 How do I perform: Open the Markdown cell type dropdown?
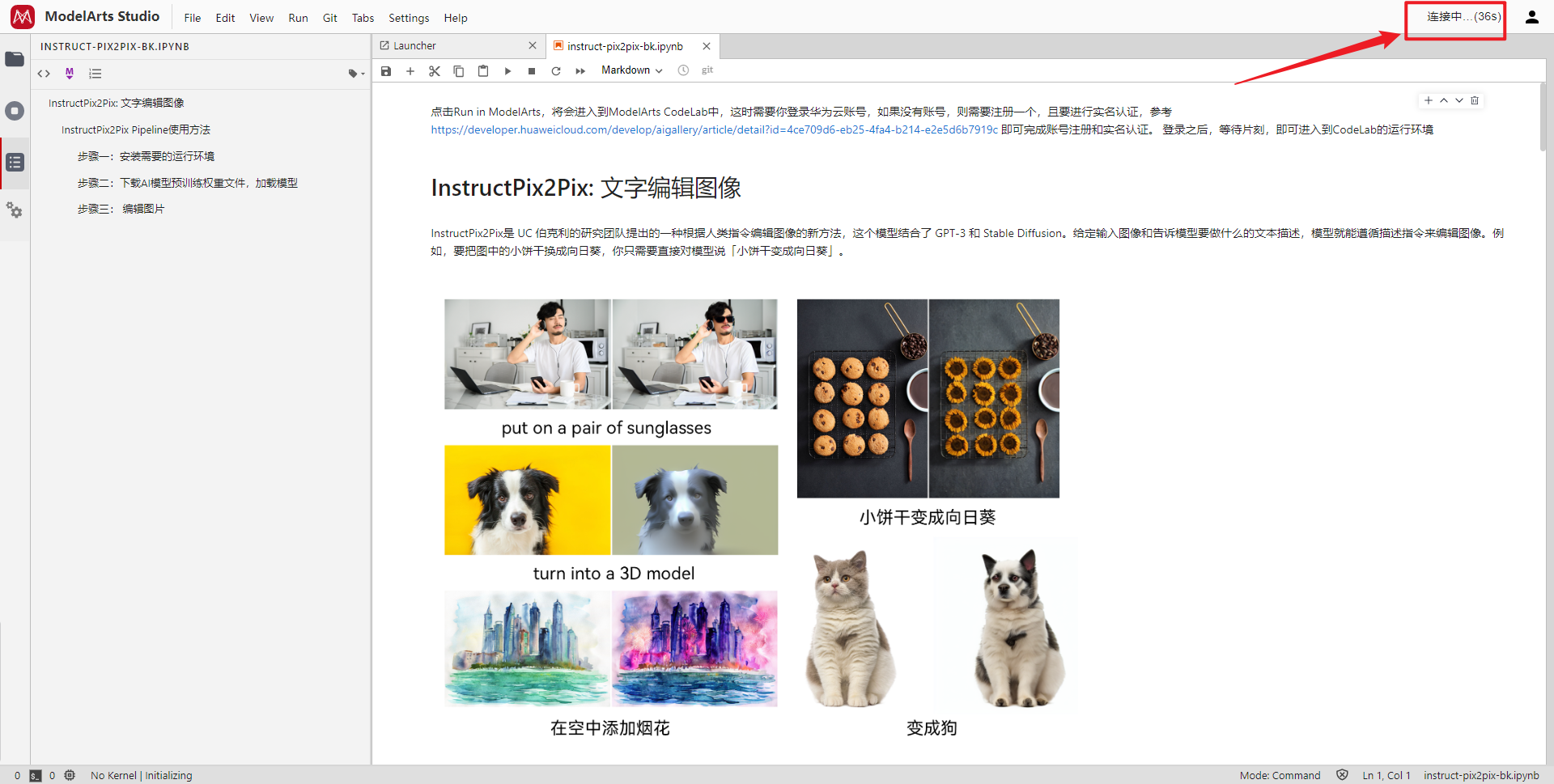tap(632, 70)
